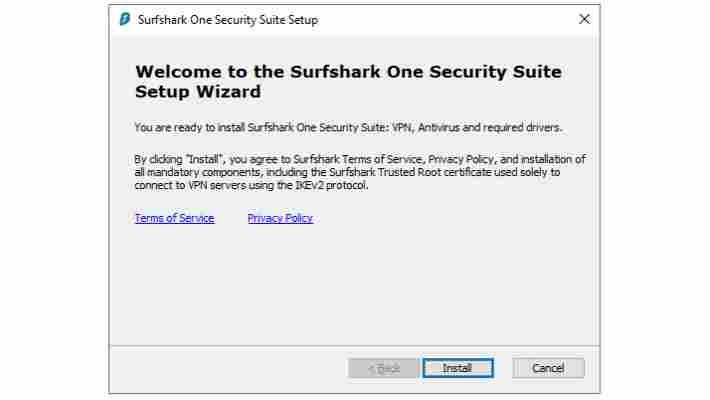
Task: Click the title bar text Surfshark One Security Suite Setup
Action: pos(228,20)
